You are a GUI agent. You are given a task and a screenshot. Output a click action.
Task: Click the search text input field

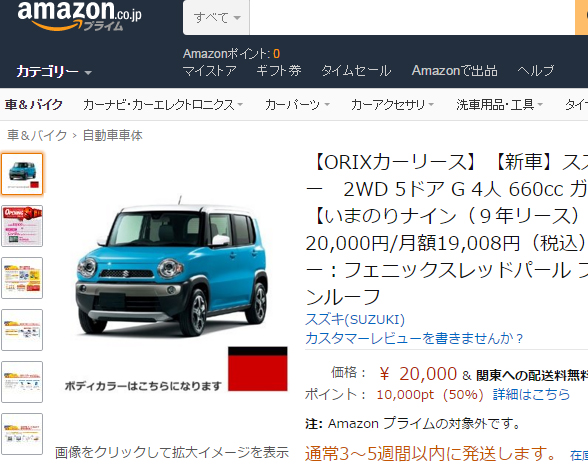(412, 18)
